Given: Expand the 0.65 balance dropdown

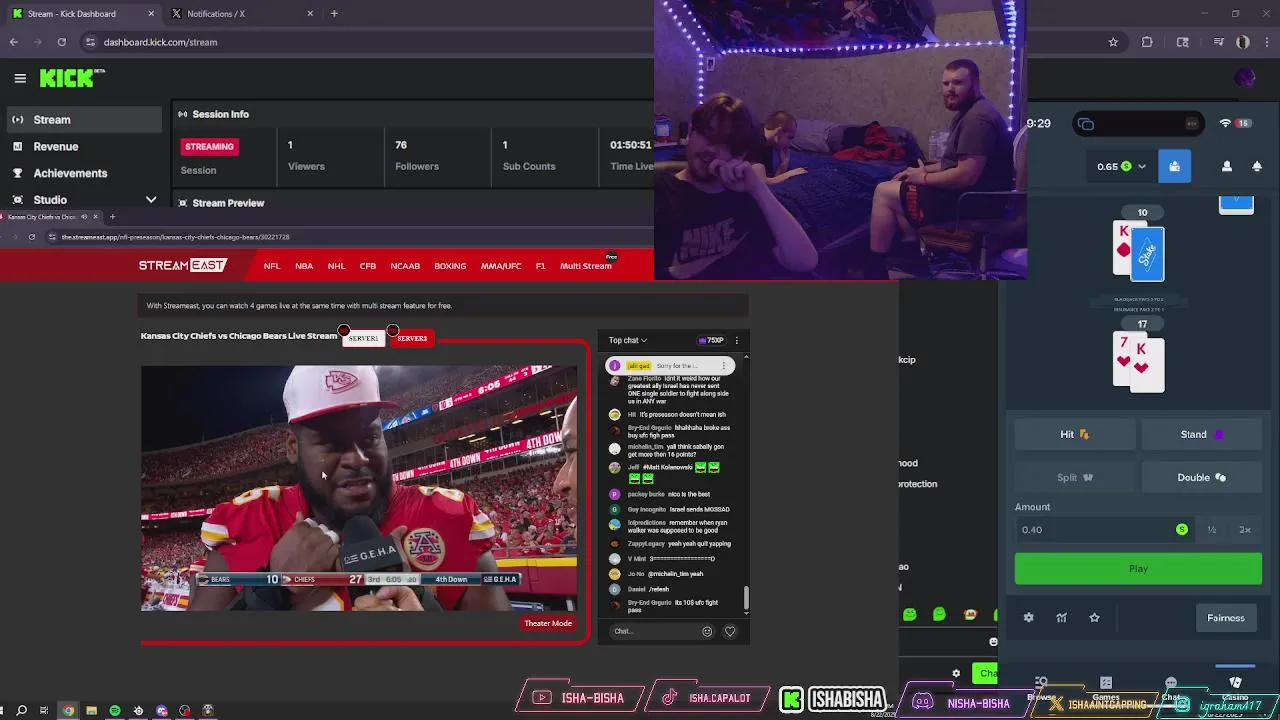Looking at the screenshot, I should click(1120, 166).
